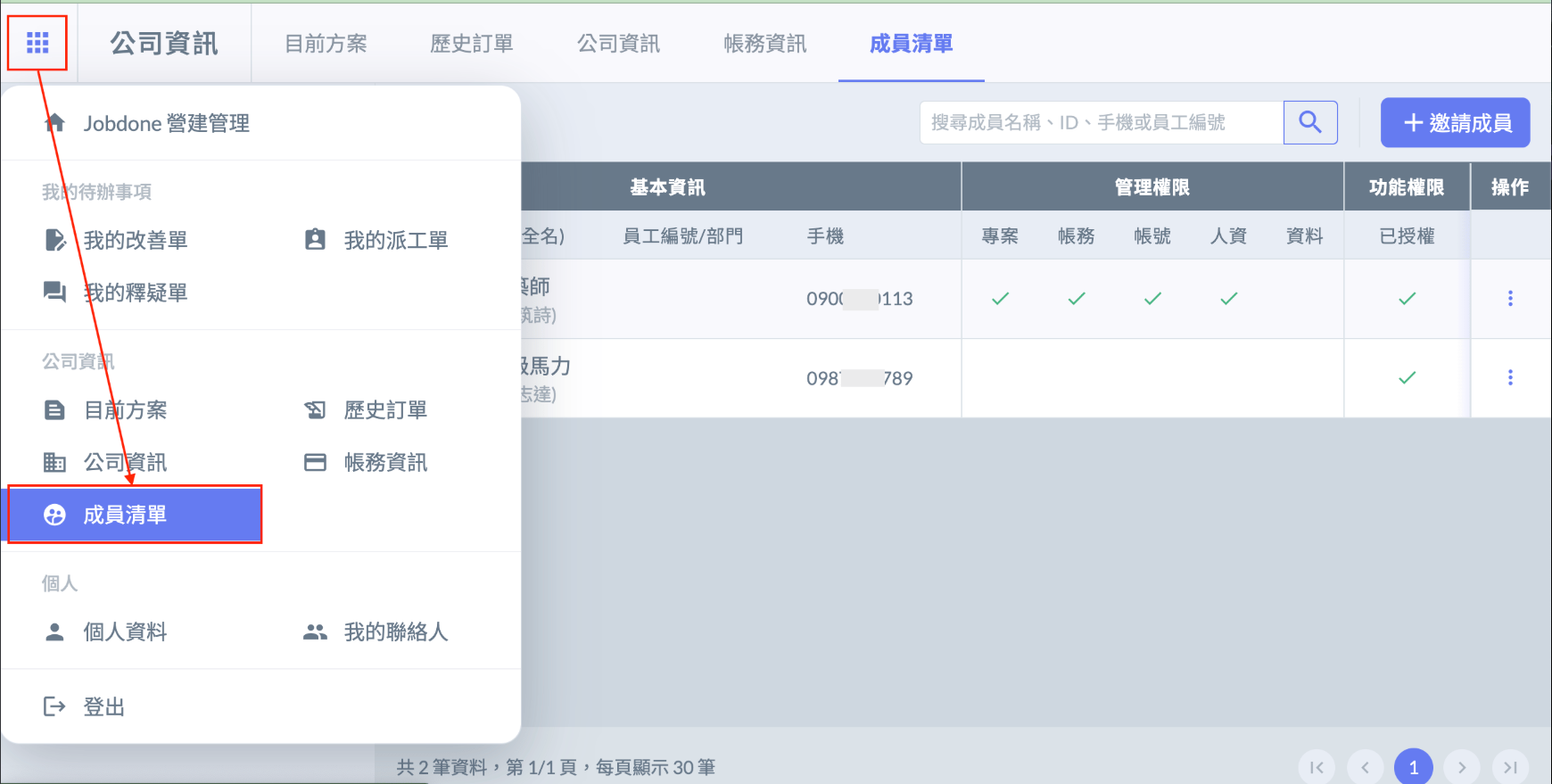Click the magnifier search button
Viewport: 1552px width, 784px height.
[x=1310, y=122]
